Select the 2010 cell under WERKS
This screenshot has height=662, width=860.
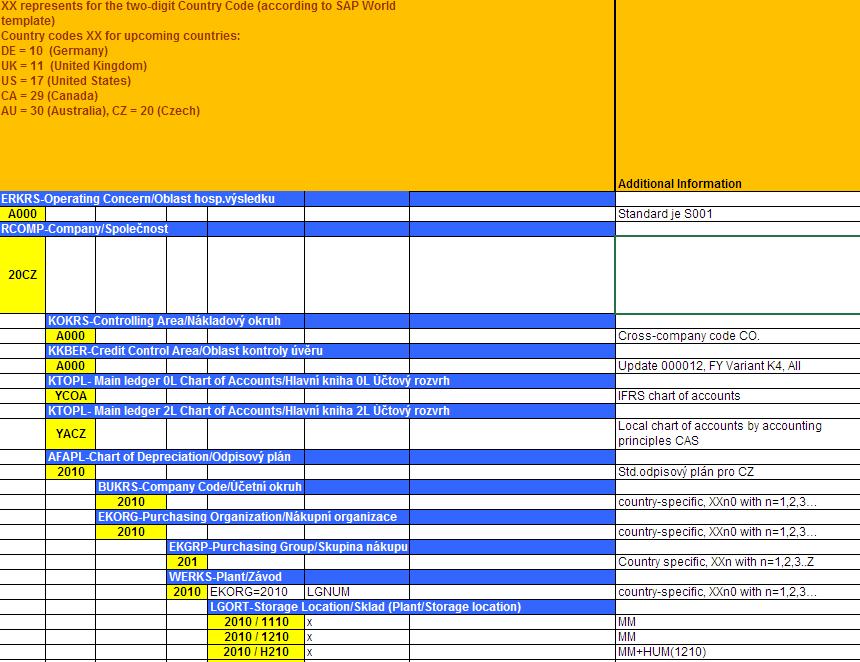coord(187,592)
